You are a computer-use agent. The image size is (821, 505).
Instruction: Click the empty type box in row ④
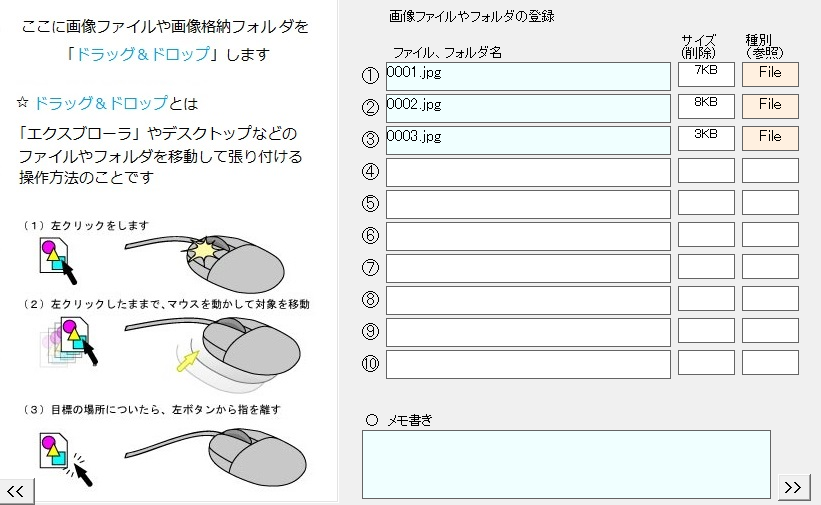[770, 170]
